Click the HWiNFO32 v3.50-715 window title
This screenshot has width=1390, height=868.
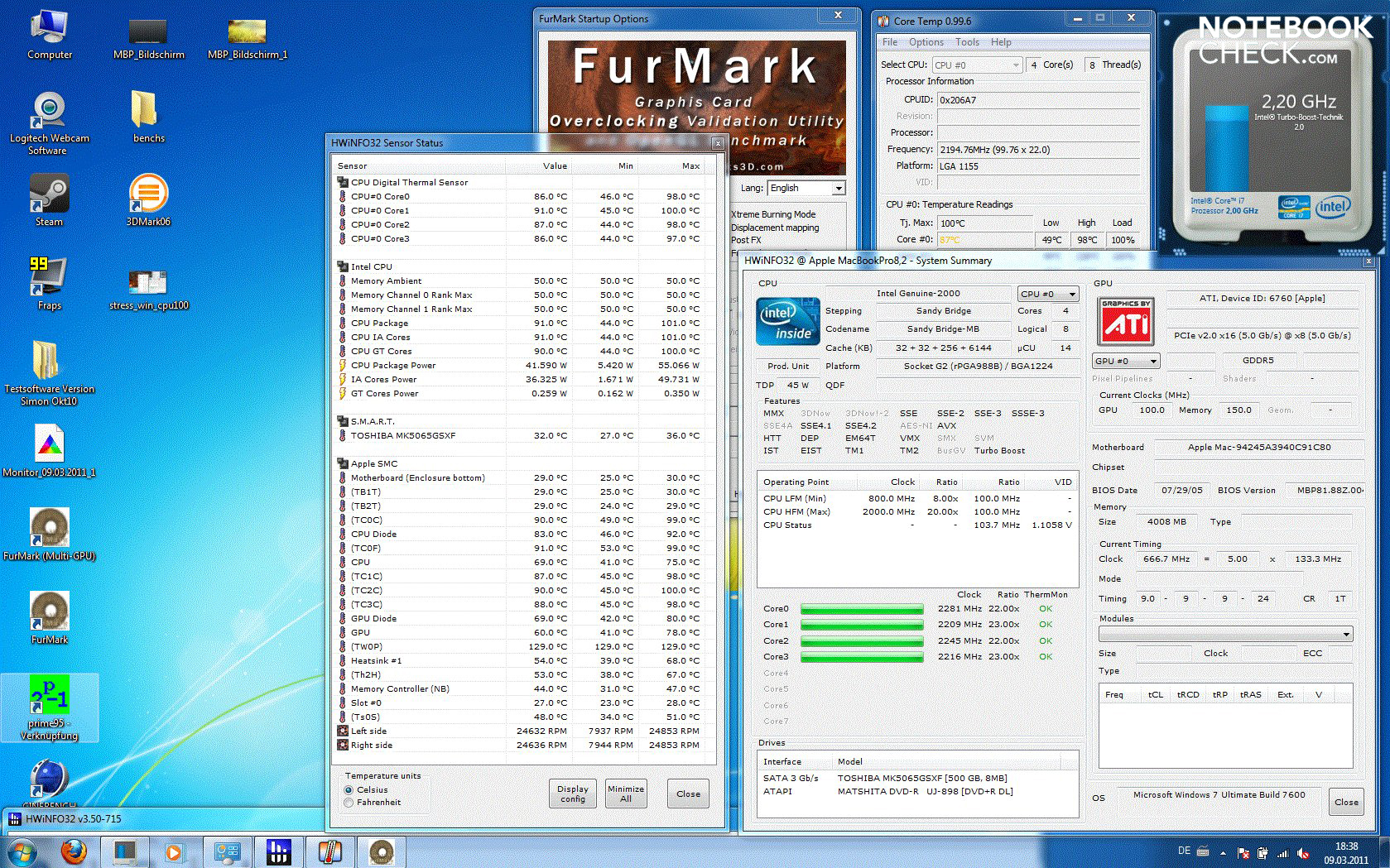[x=74, y=819]
